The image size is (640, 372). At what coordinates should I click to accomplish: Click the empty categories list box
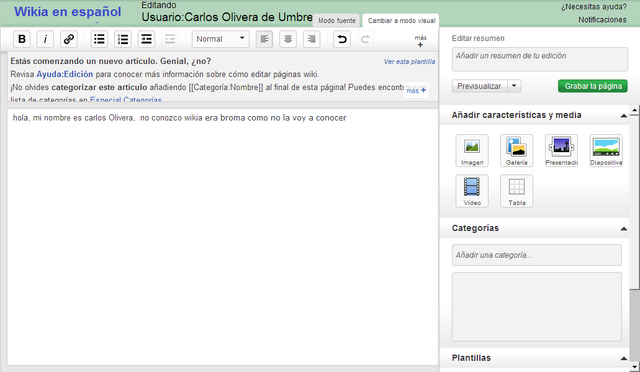click(x=537, y=307)
